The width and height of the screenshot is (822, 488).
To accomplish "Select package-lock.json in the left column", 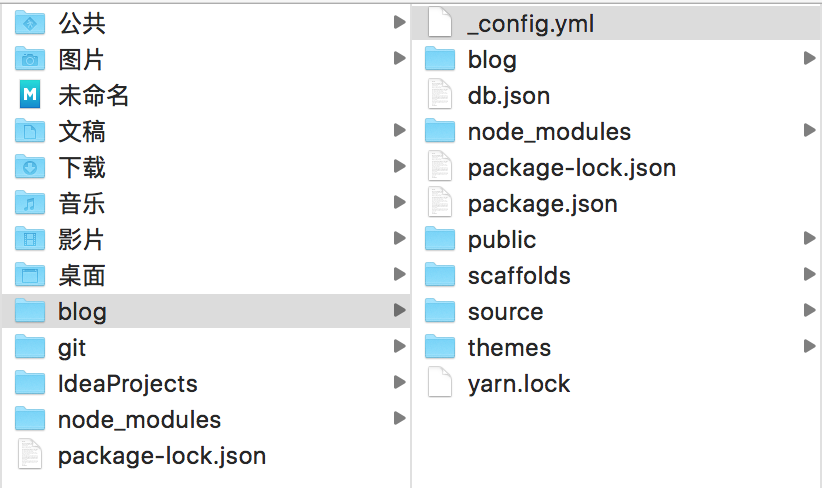I will click(x=161, y=456).
